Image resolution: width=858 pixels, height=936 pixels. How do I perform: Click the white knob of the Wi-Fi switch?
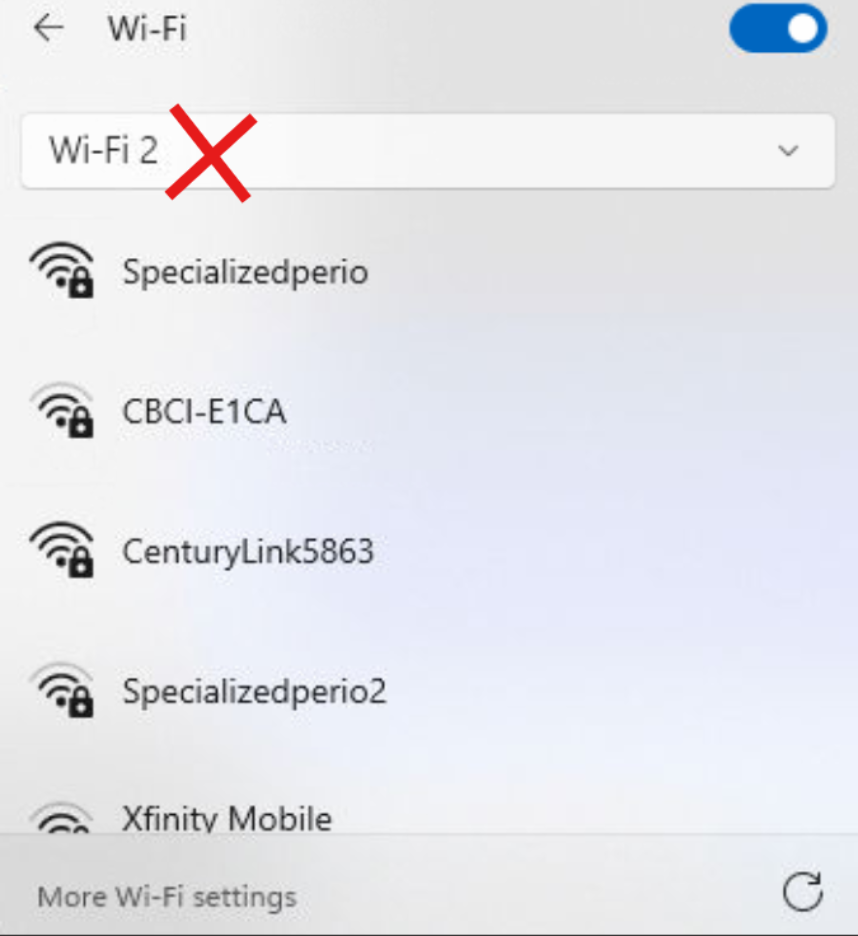(803, 29)
